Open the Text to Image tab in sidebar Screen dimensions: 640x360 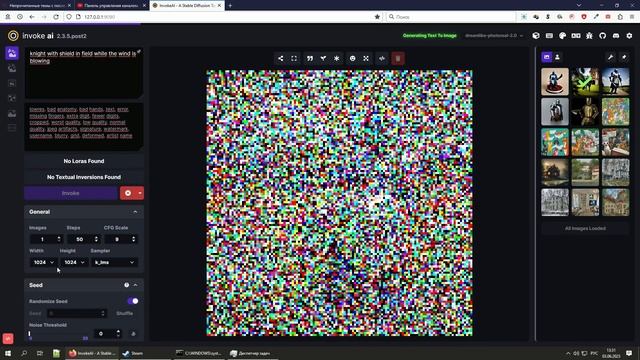pos(12,53)
